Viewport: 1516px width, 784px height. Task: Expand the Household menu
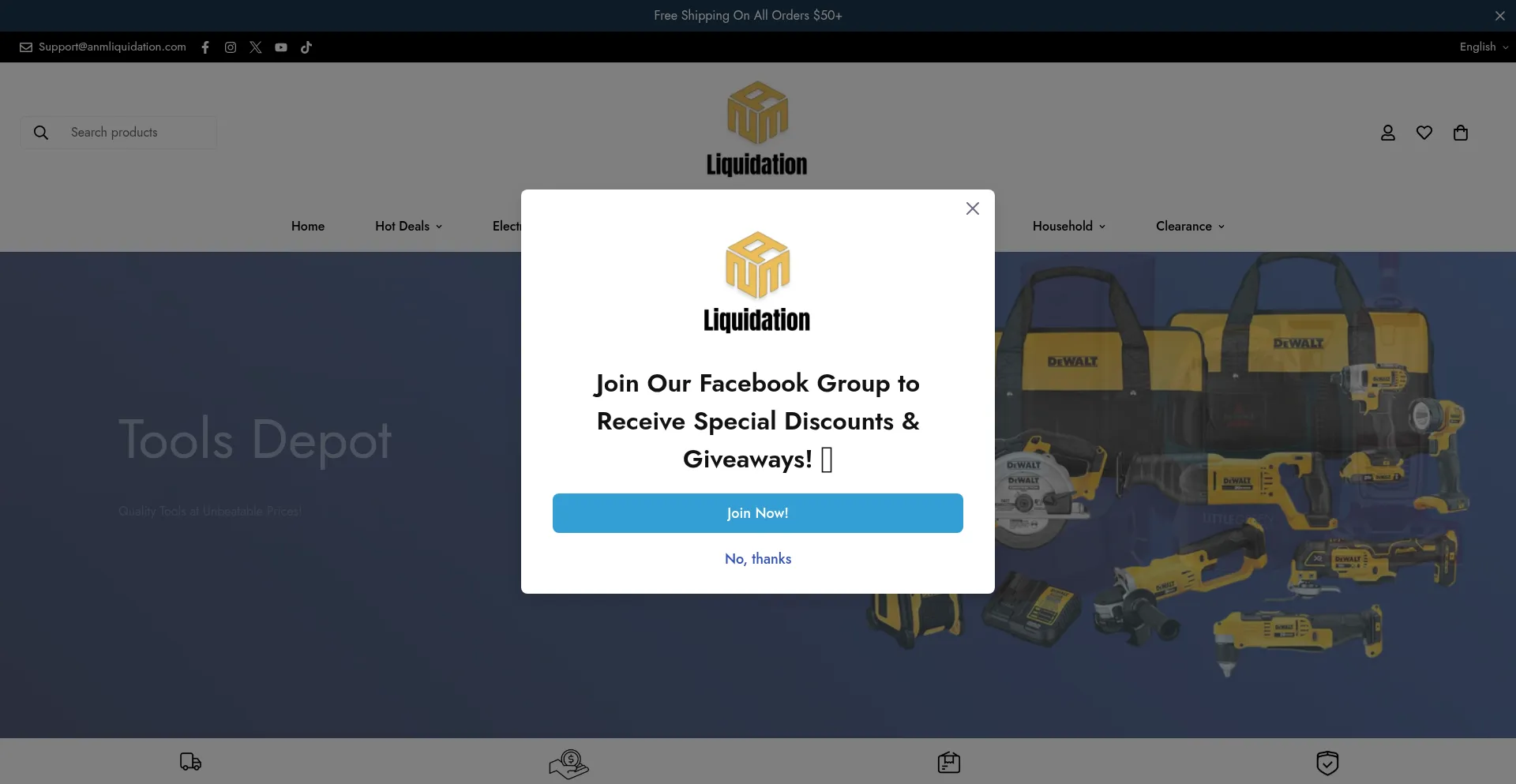[x=1069, y=226]
